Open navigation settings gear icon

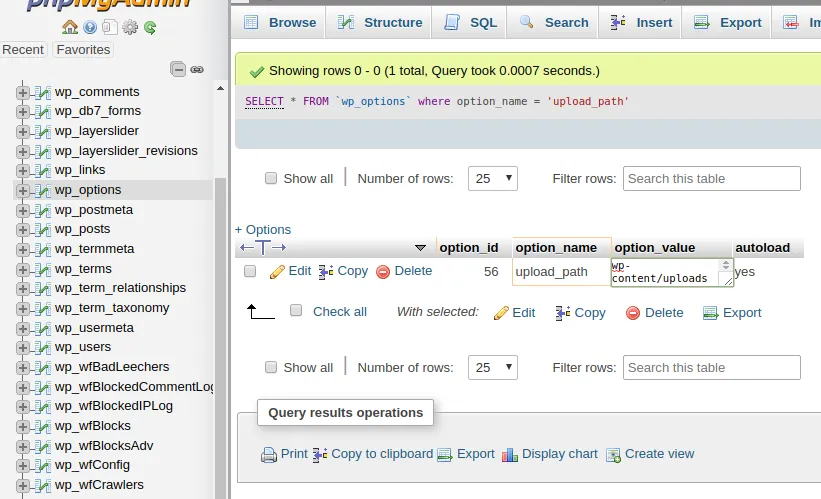pyautogui.click(x=130, y=27)
